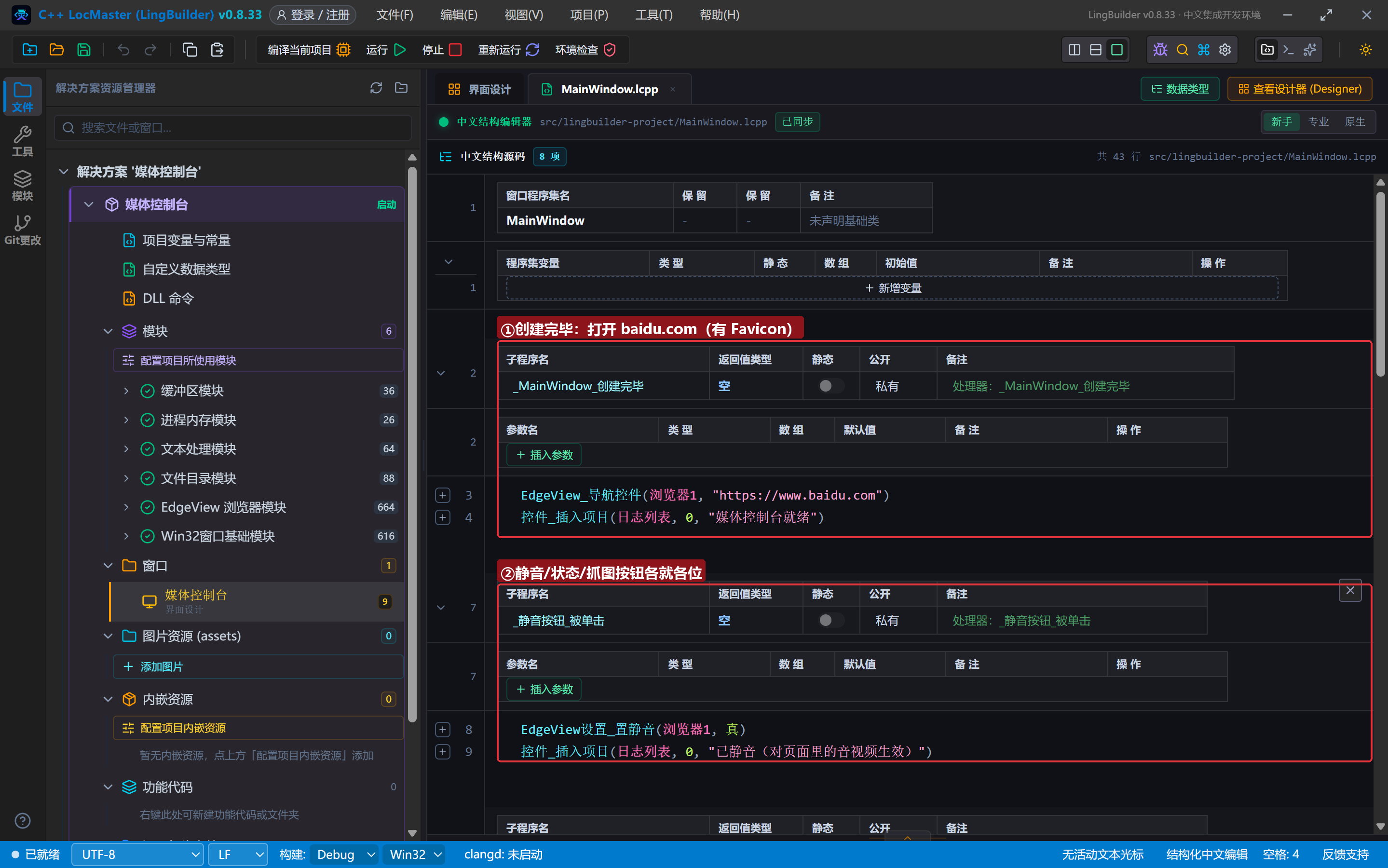Image resolution: width=1388 pixels, height=868 pixels.
Task: Click the green save disk icon
Action: click(84, 50)
